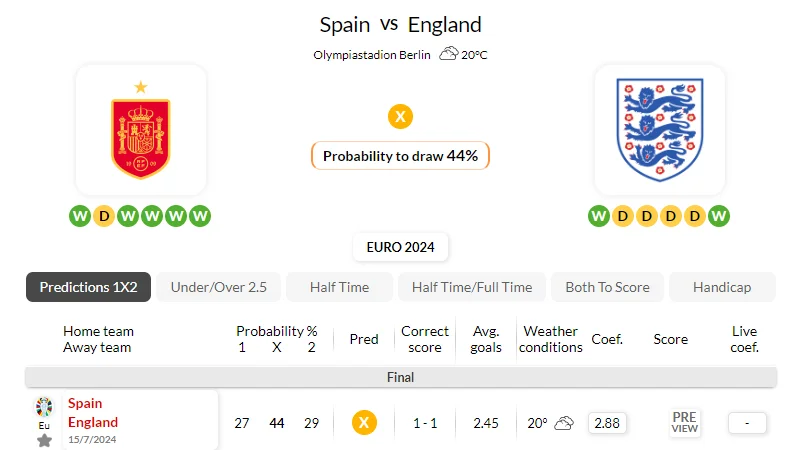Open the PRE VIEW match link
Screen dimensions: 800x450
684,422
